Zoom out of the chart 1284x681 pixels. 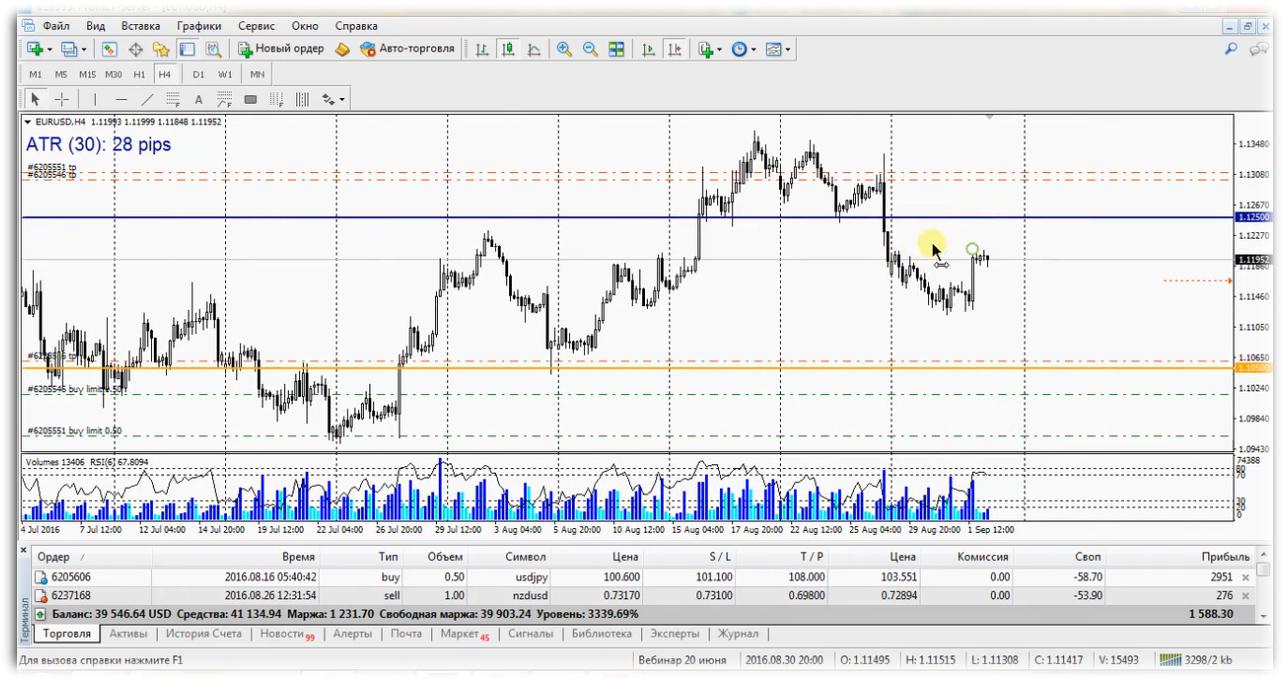click(590, 49)
